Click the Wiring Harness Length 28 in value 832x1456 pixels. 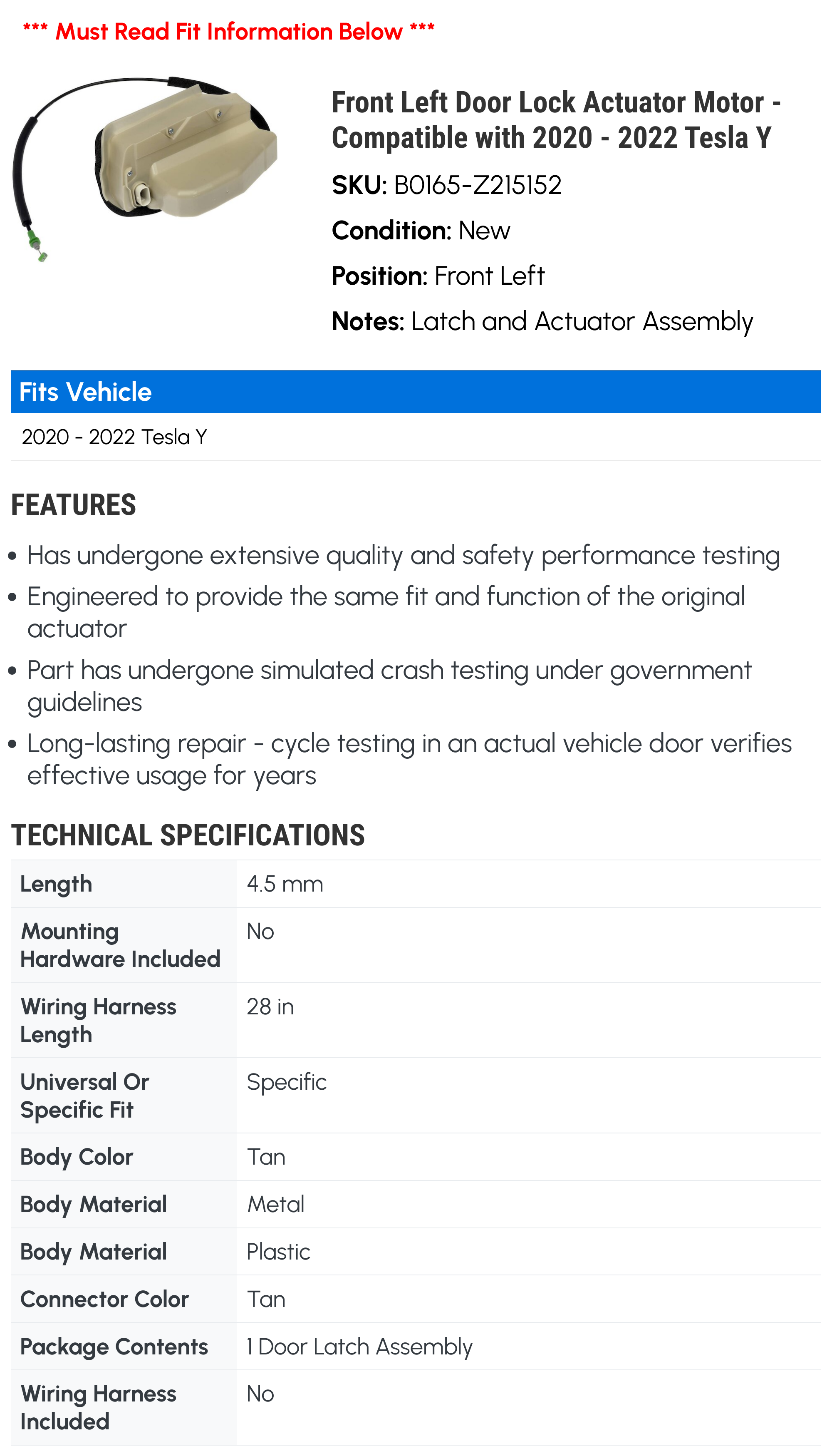point(270,1007)
